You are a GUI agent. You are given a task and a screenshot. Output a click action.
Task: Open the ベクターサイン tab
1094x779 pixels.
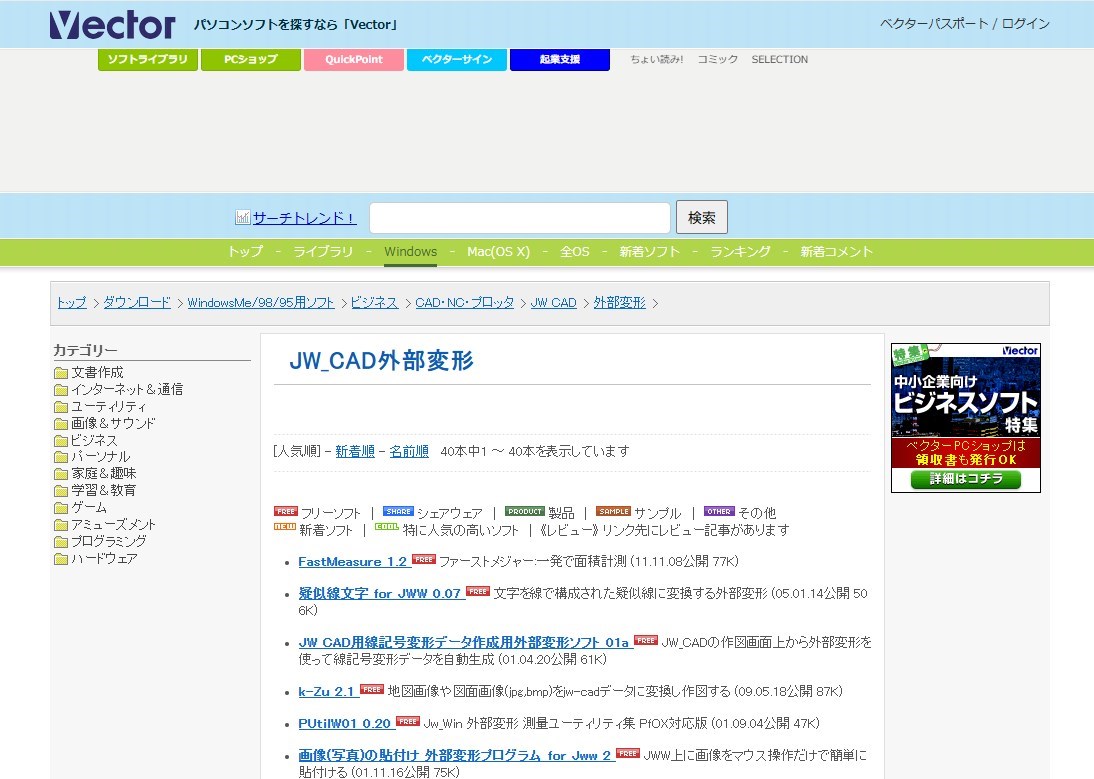click(x=457, y=59)
